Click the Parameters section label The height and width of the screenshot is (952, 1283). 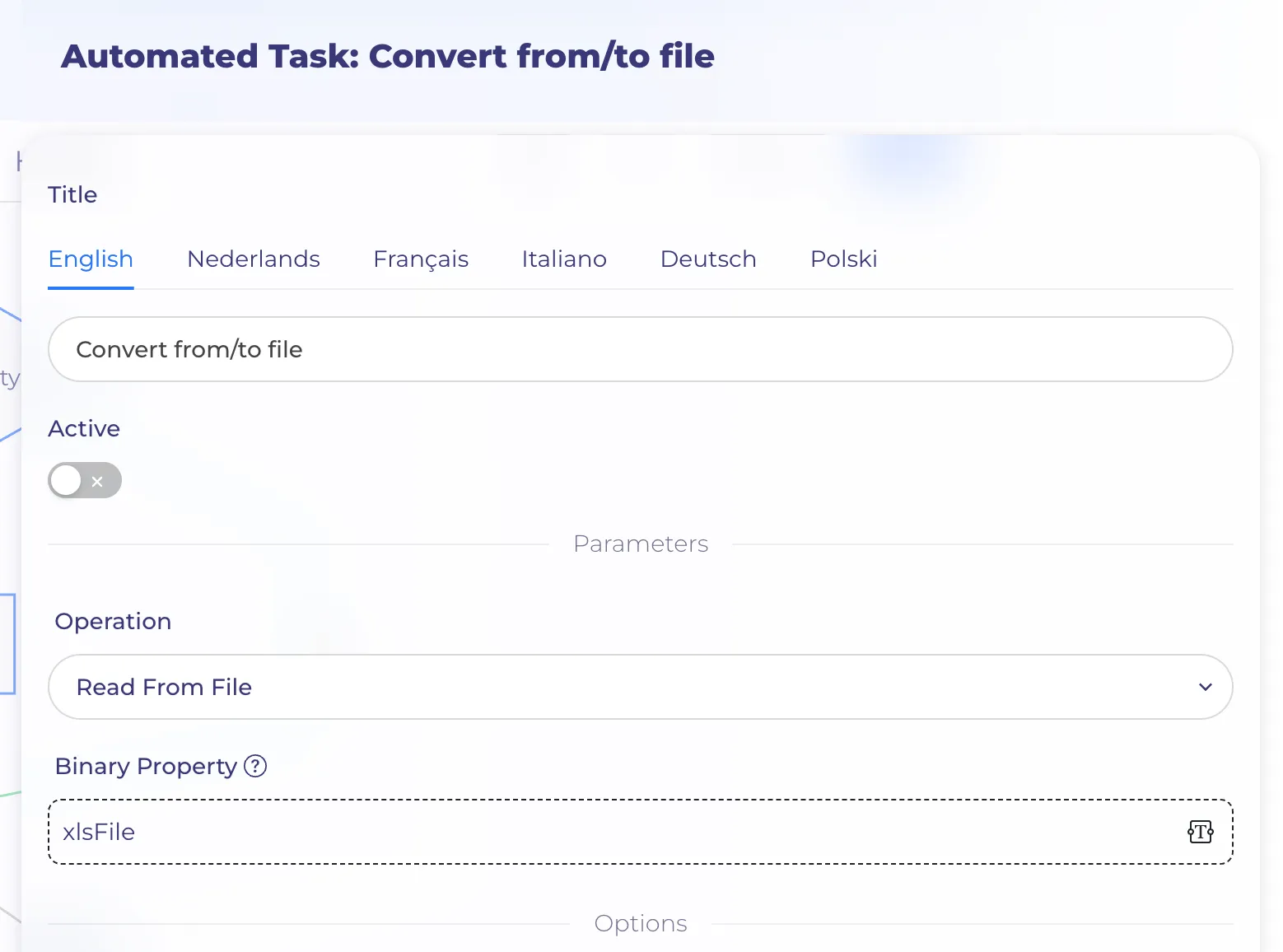click(x=641, y=544)
